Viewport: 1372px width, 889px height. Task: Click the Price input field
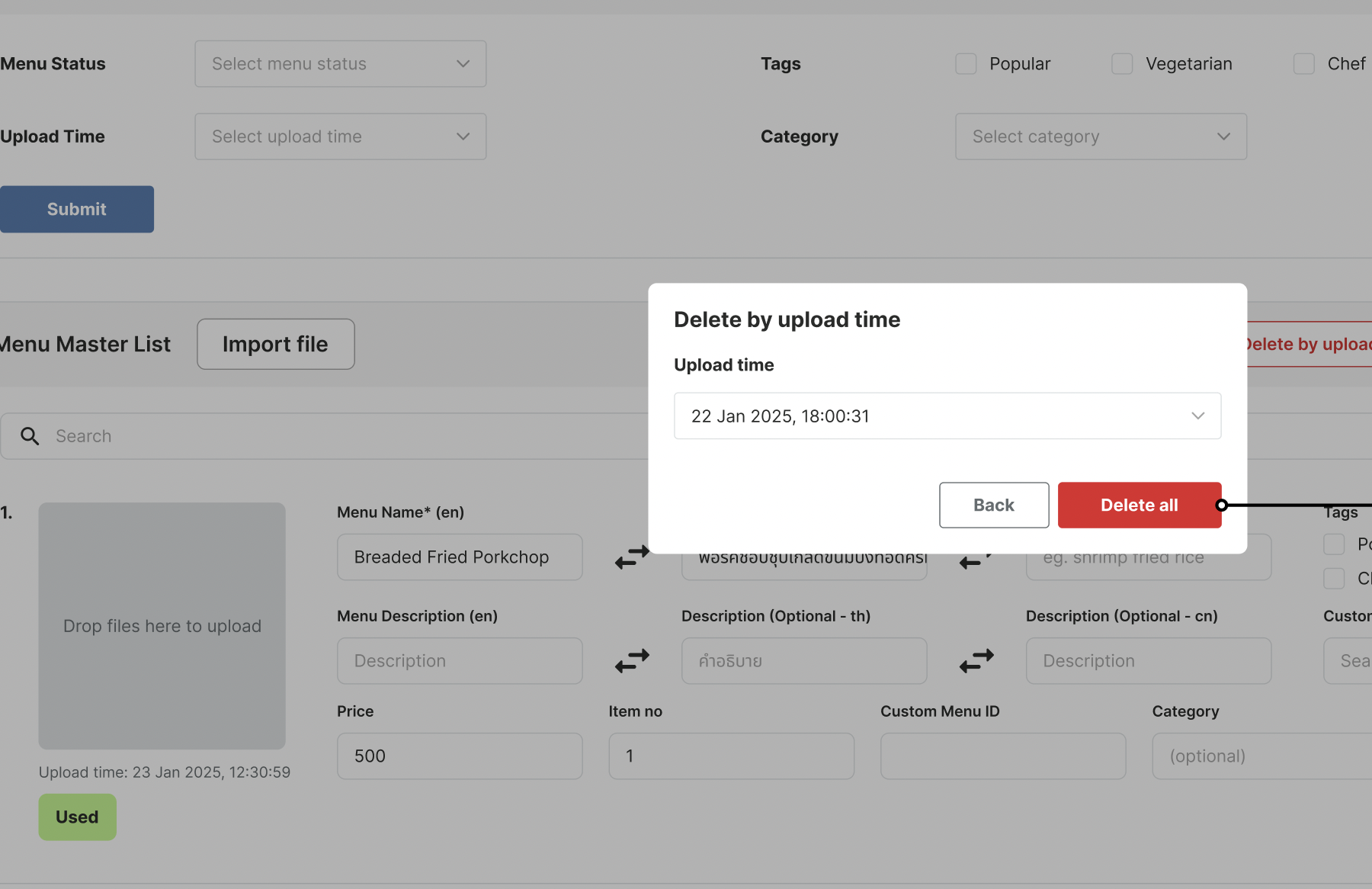(x=460, y=756)
